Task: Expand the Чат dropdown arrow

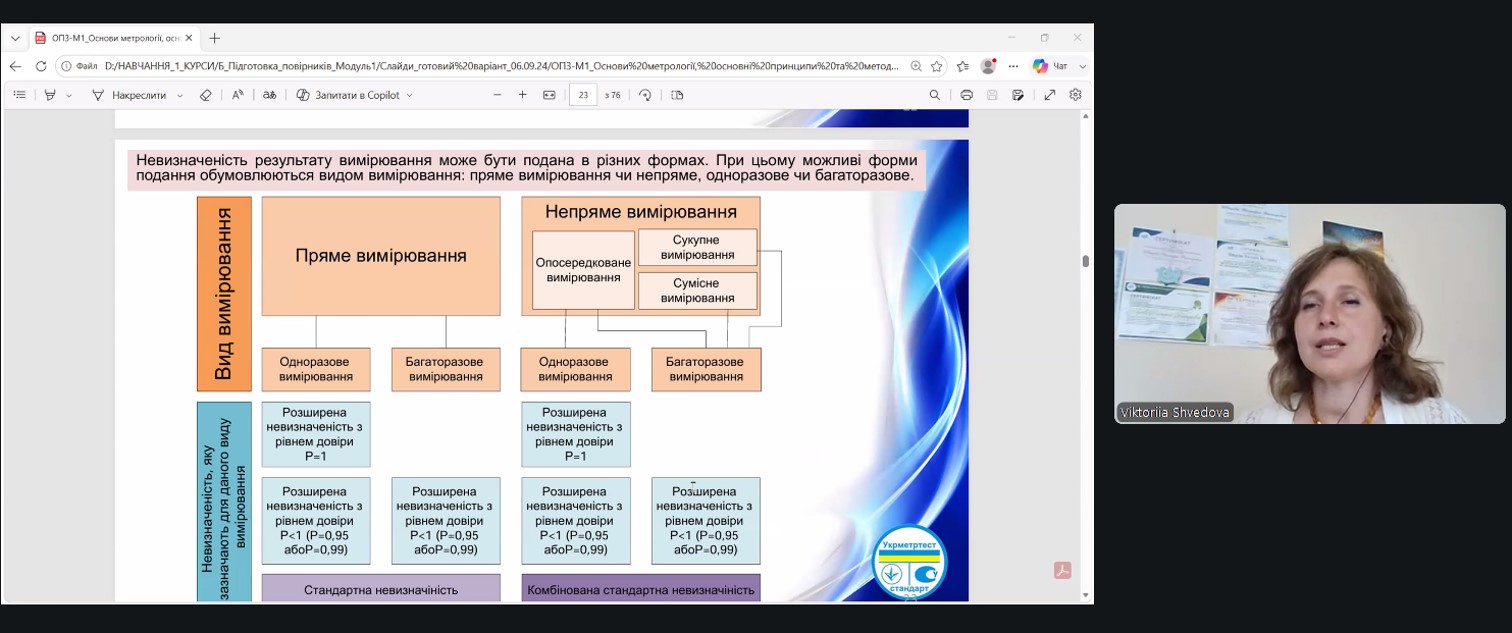Action: pos(1083,66)
